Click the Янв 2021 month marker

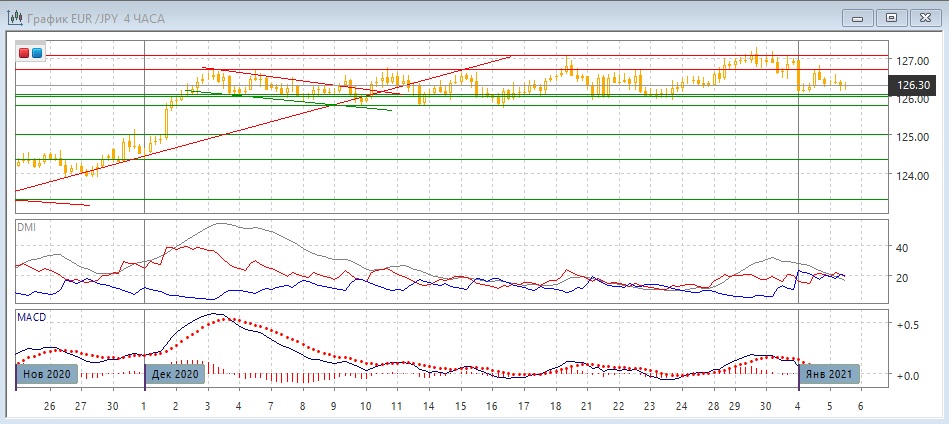828,374
